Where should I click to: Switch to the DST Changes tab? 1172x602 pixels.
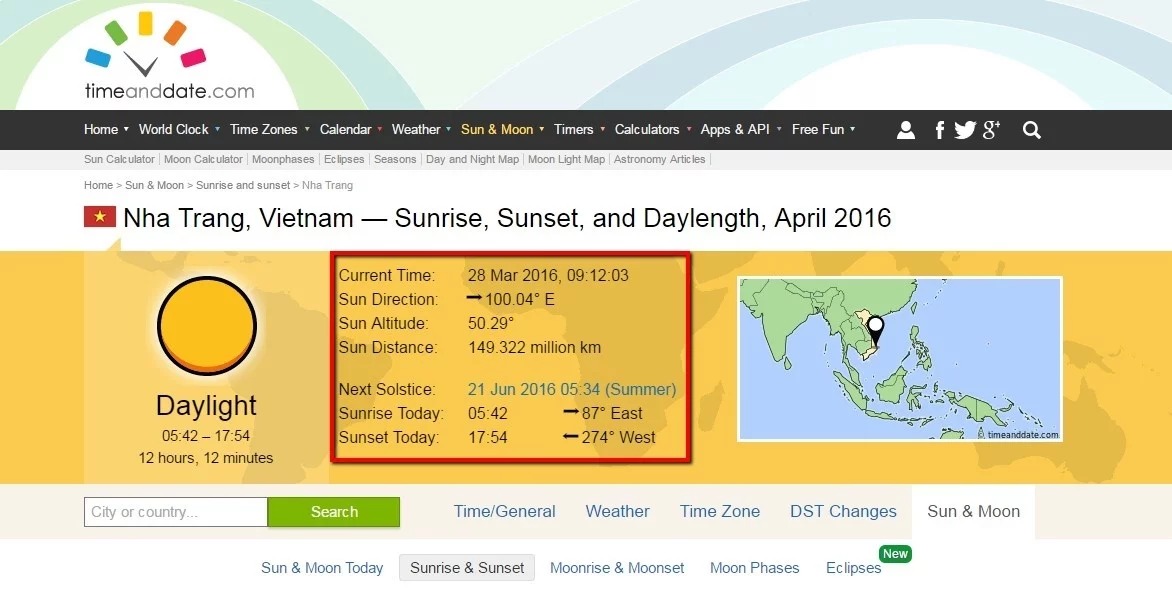pos(843,511)
